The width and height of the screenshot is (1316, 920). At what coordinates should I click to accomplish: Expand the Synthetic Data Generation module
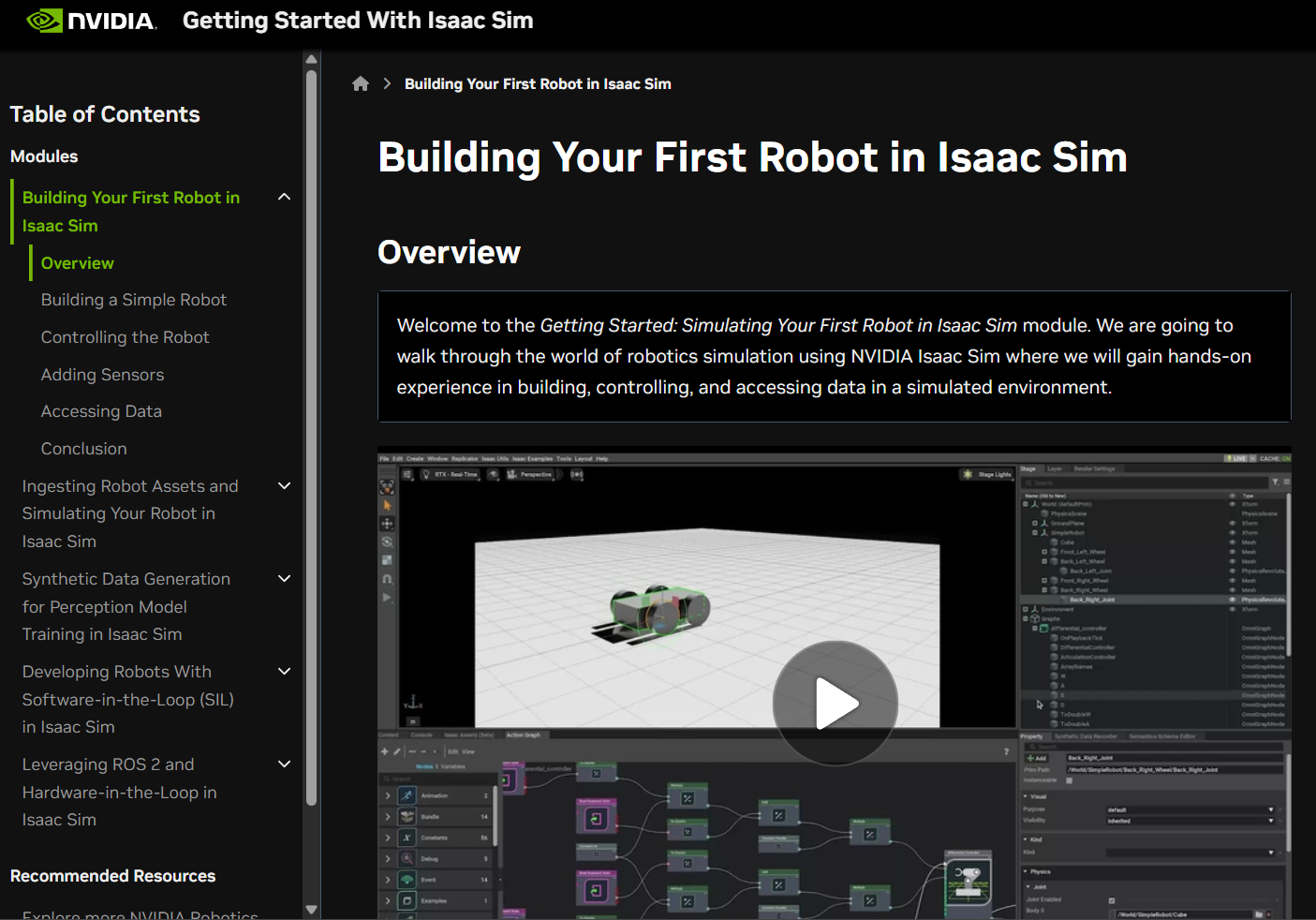click(285, 578)
